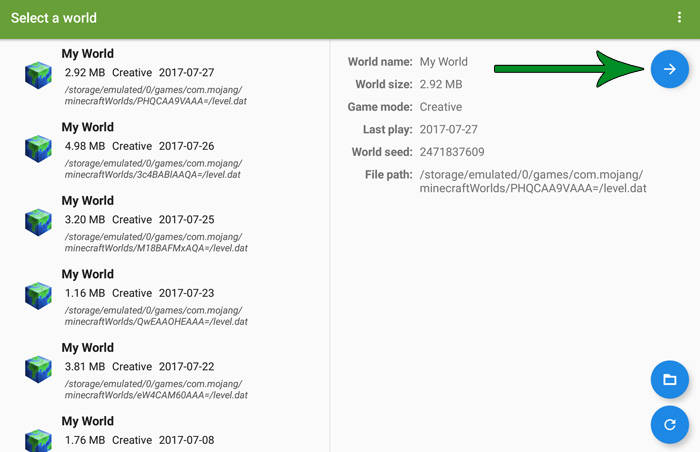Click the World name value in details panel
Screen dimensions: 700x452
coord(443,62)
